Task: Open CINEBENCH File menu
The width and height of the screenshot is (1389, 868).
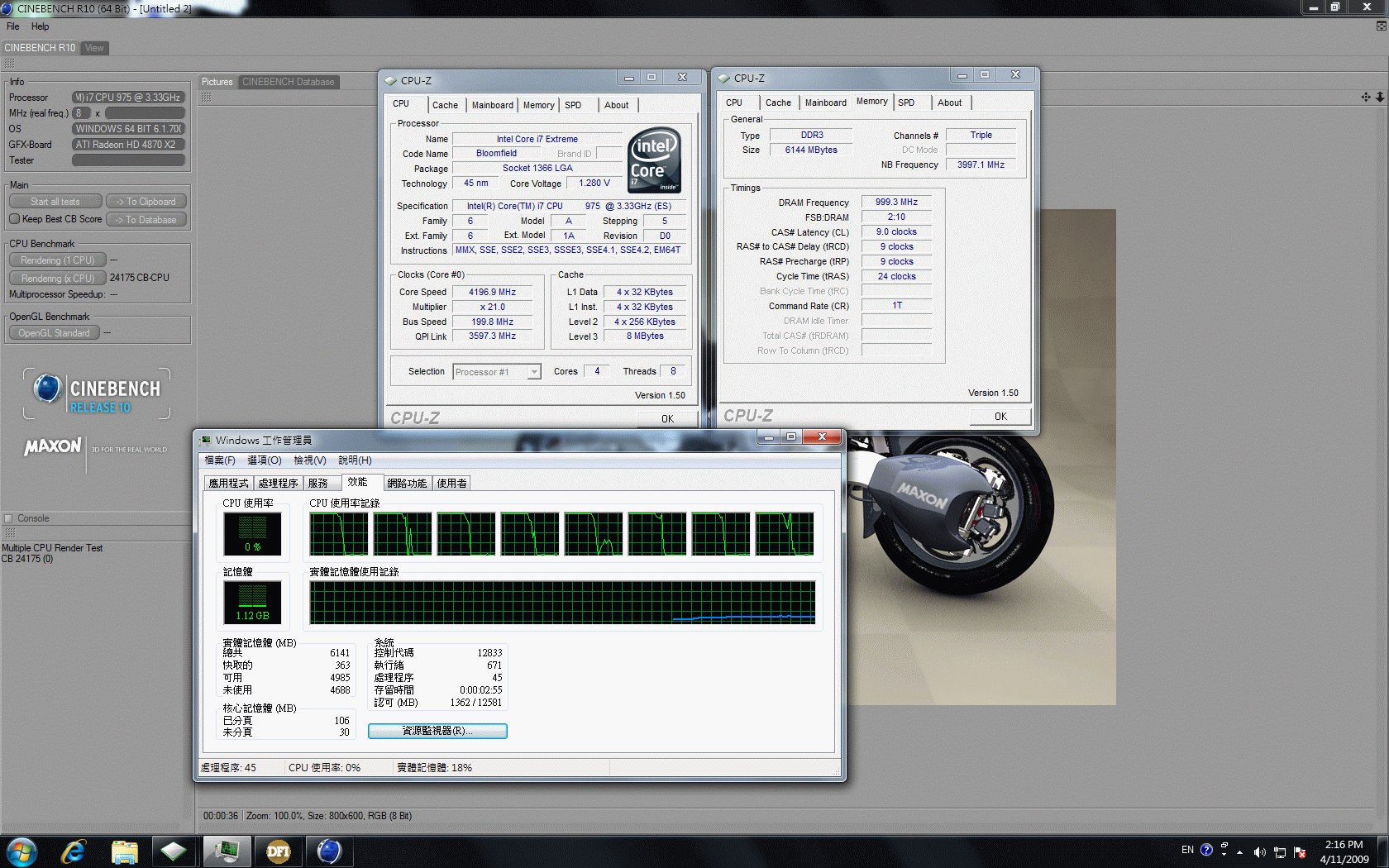Action: 13,26
